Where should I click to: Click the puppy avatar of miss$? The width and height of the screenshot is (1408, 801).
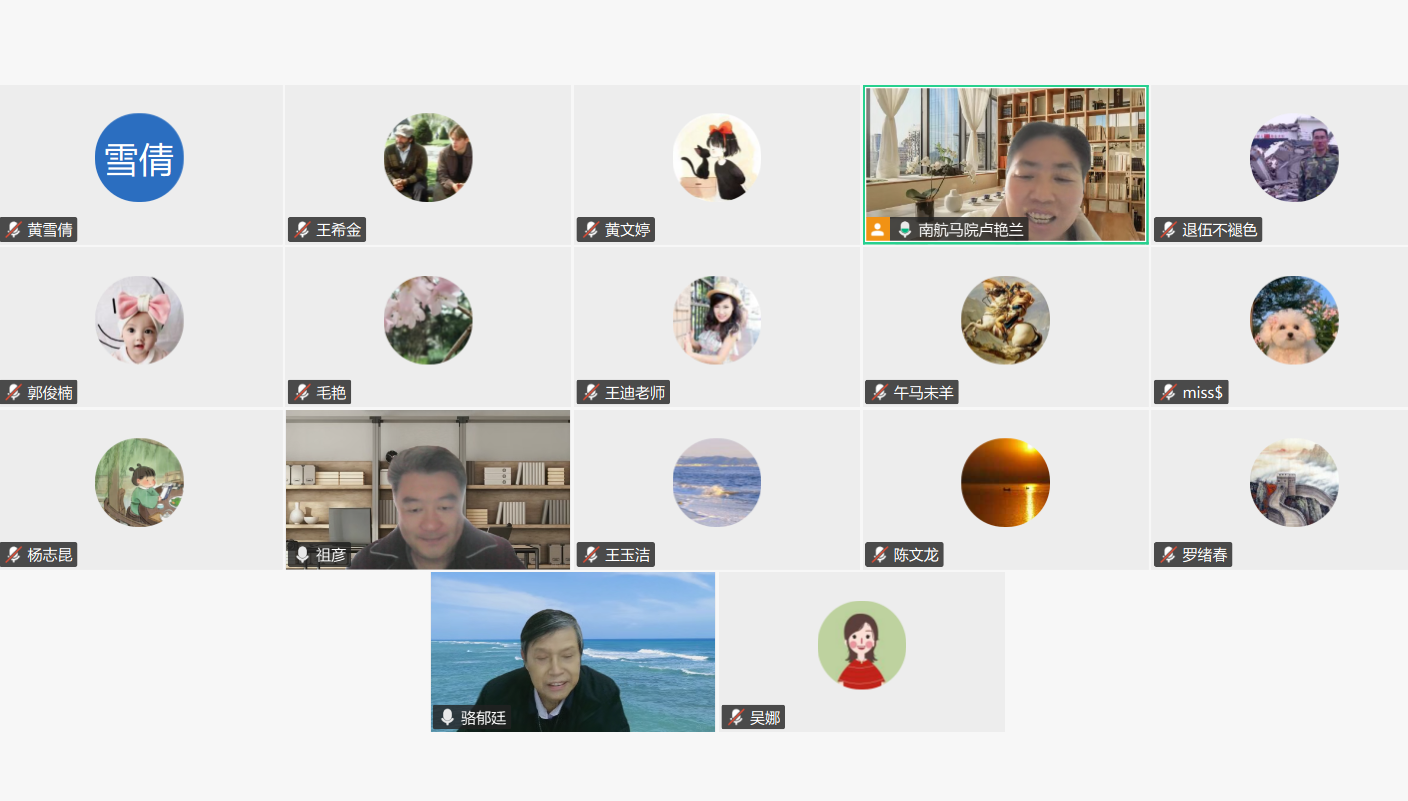point(1294,320)
